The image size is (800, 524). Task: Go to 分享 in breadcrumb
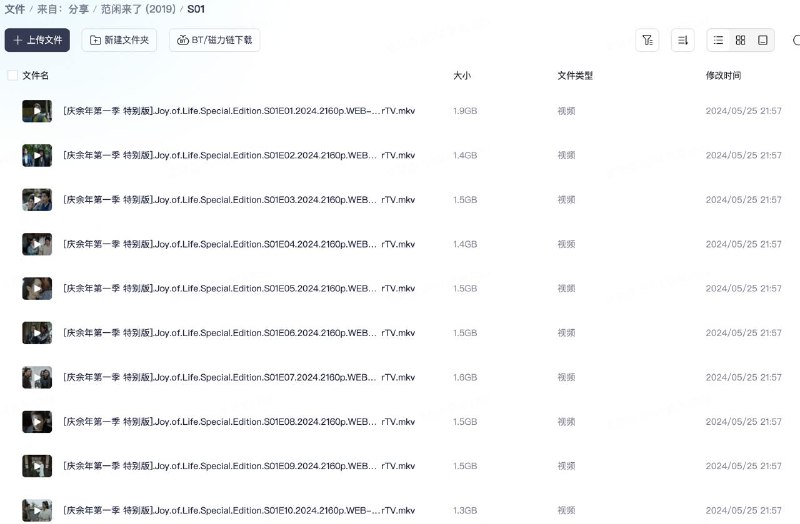(x=79, y=9)
